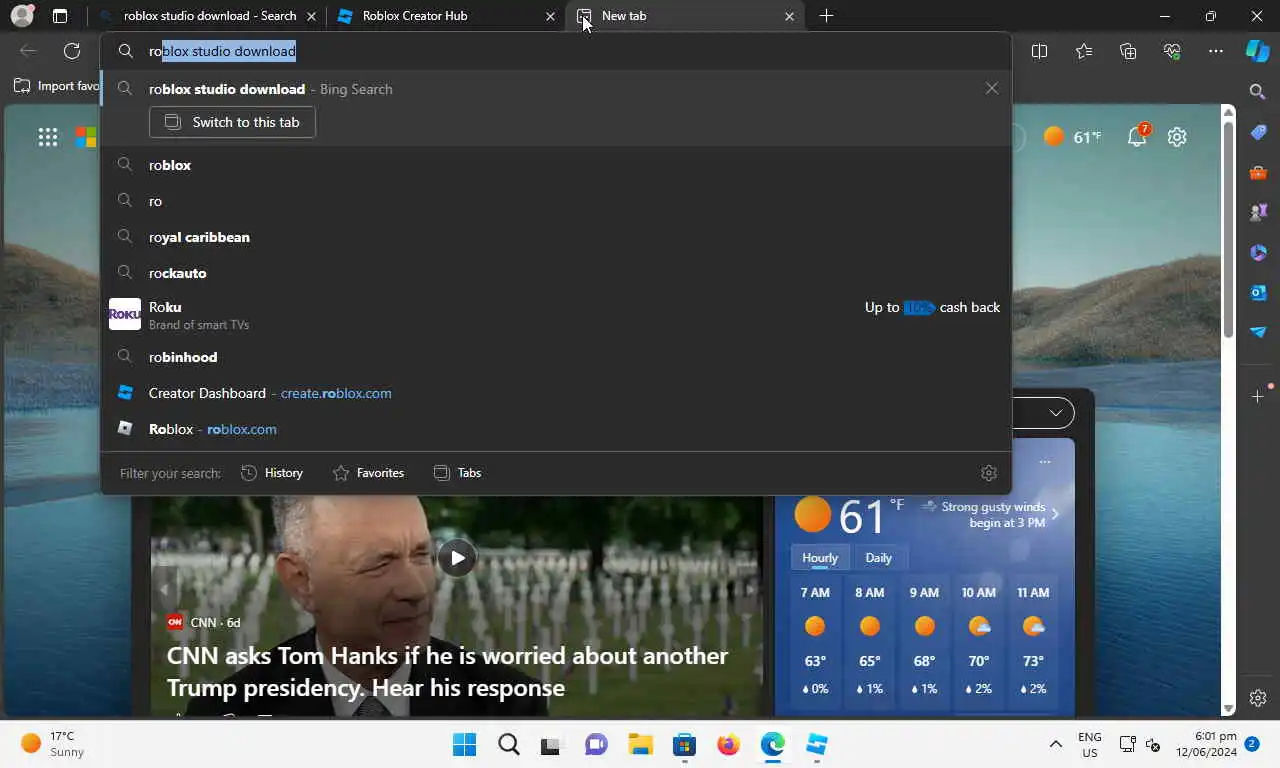1280x768 pixels.
Task: Select the robinhood suggestion
Action: [x=556, y=357]
